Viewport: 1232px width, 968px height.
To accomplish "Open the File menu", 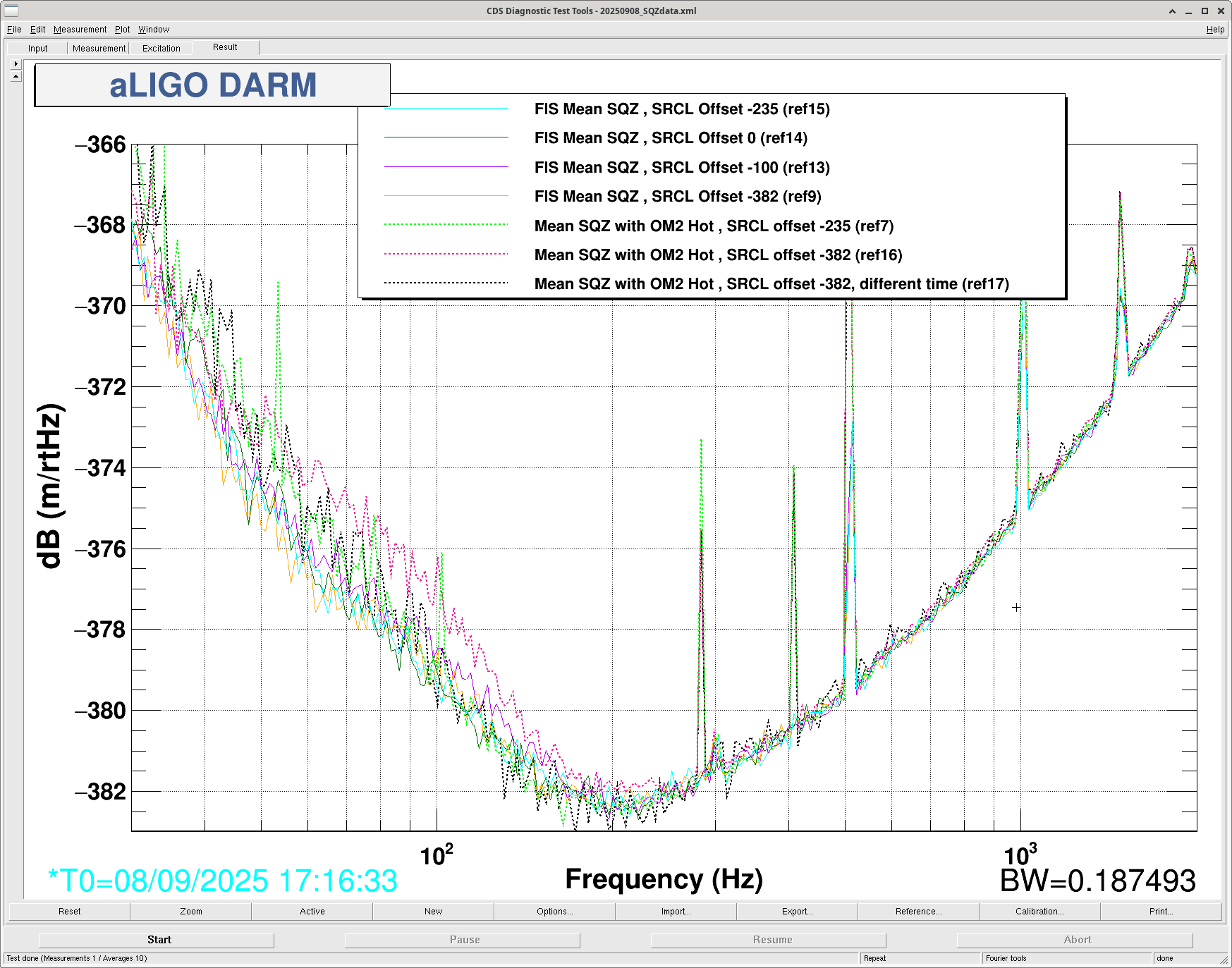I will pyautogui.click(x=14, y=30).
